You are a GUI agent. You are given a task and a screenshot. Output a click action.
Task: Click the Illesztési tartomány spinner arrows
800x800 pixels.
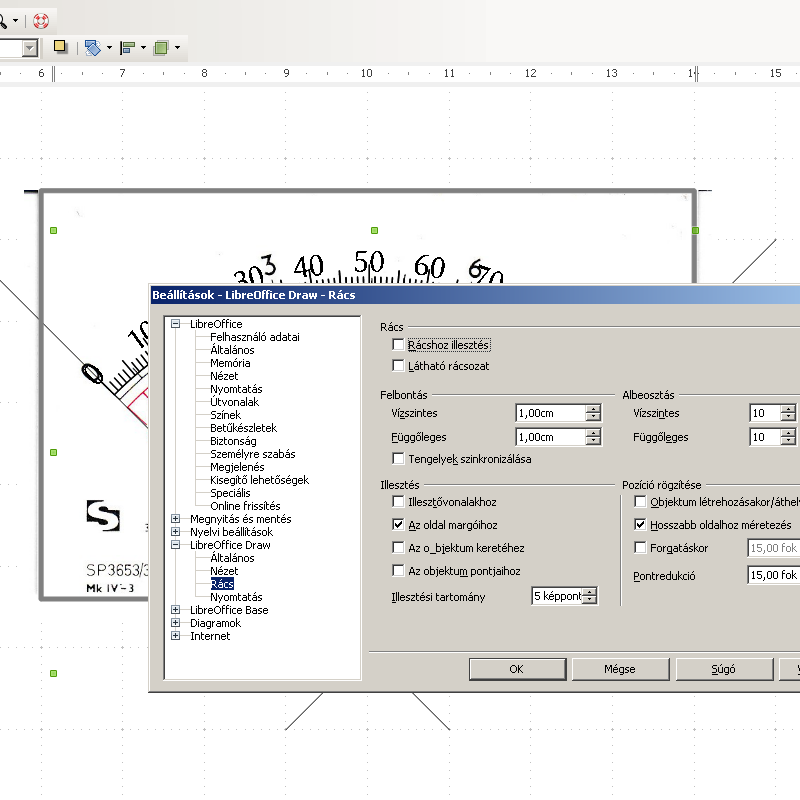click(590, 596)
